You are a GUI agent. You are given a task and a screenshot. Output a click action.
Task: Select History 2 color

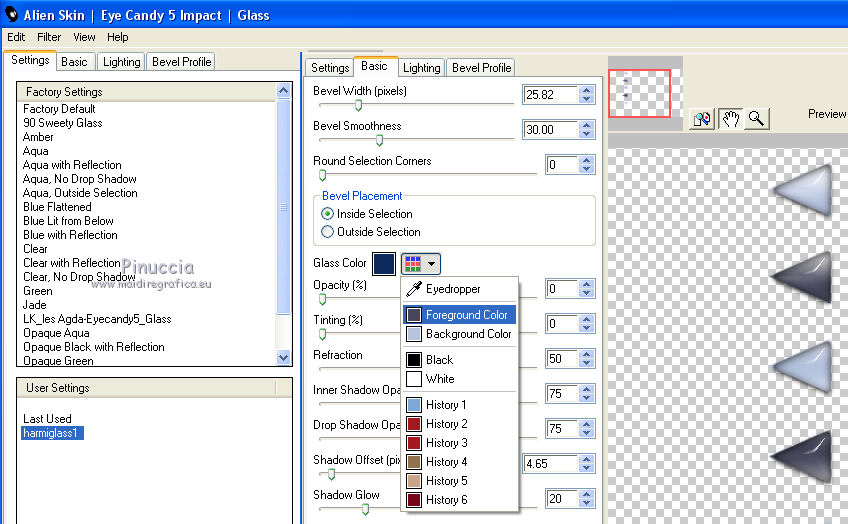459,423
